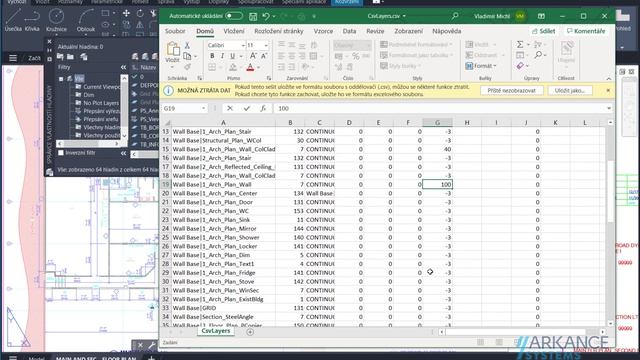
Task: Switch to the Vzorce tab
Action: (x=323, y=31)
